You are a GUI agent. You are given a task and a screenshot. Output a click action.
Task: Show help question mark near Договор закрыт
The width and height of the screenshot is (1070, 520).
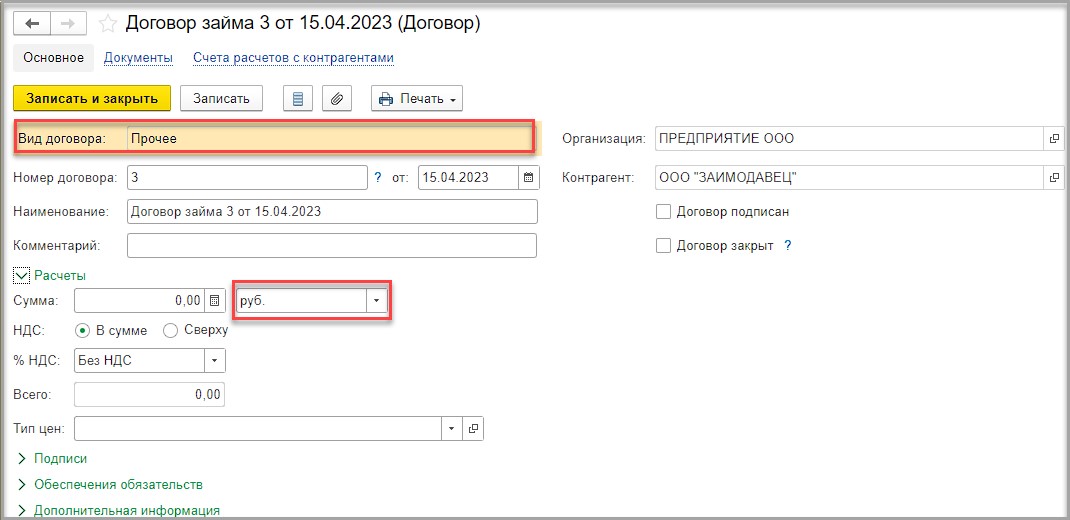[787, 246]
